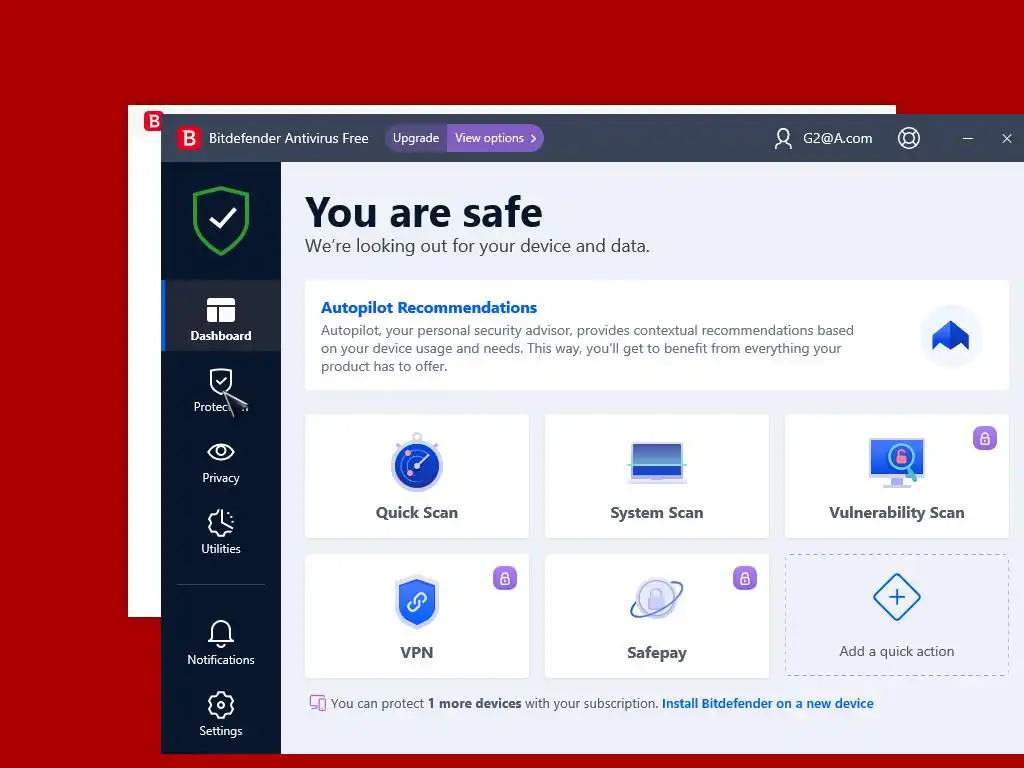Image resolution: width=1024 pixels, height=768 pixels.
Task: Open Notifications from the sidebar
Action: (221, 643)
